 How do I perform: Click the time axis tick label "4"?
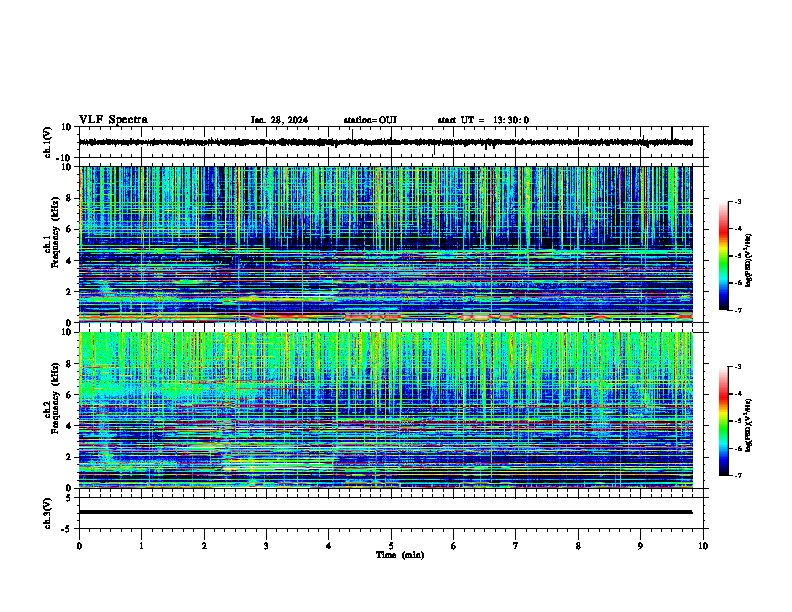329,546
